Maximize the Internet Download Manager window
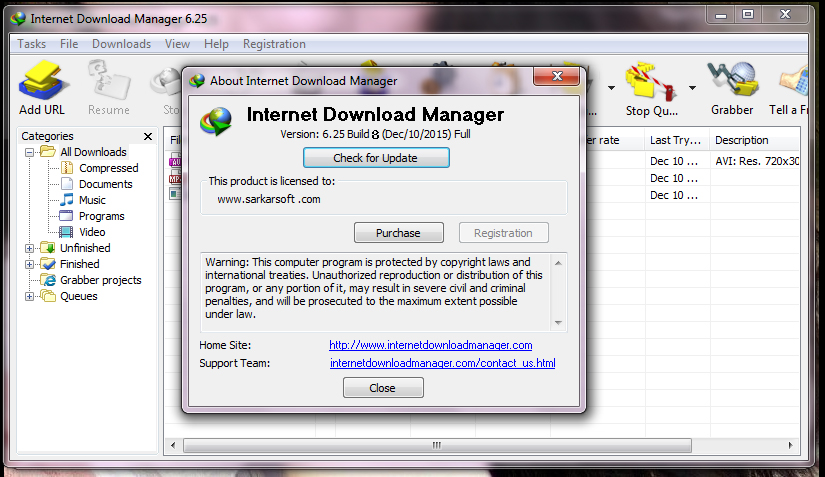Image resolution: width=825 pixels, height=477 pixels. [x=748, y=15]
